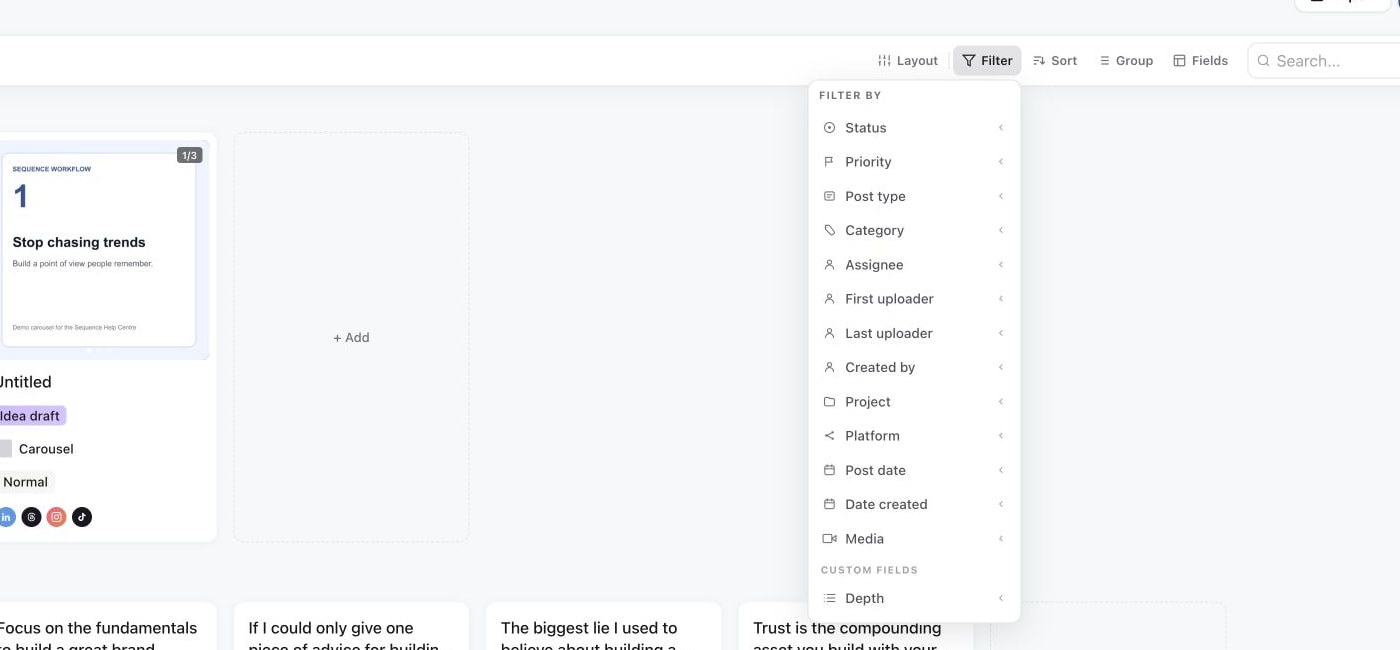Click the Post date calendar icon
Image resolution: width=1400 pixels, height=650 pixels.
pos(829,470)
